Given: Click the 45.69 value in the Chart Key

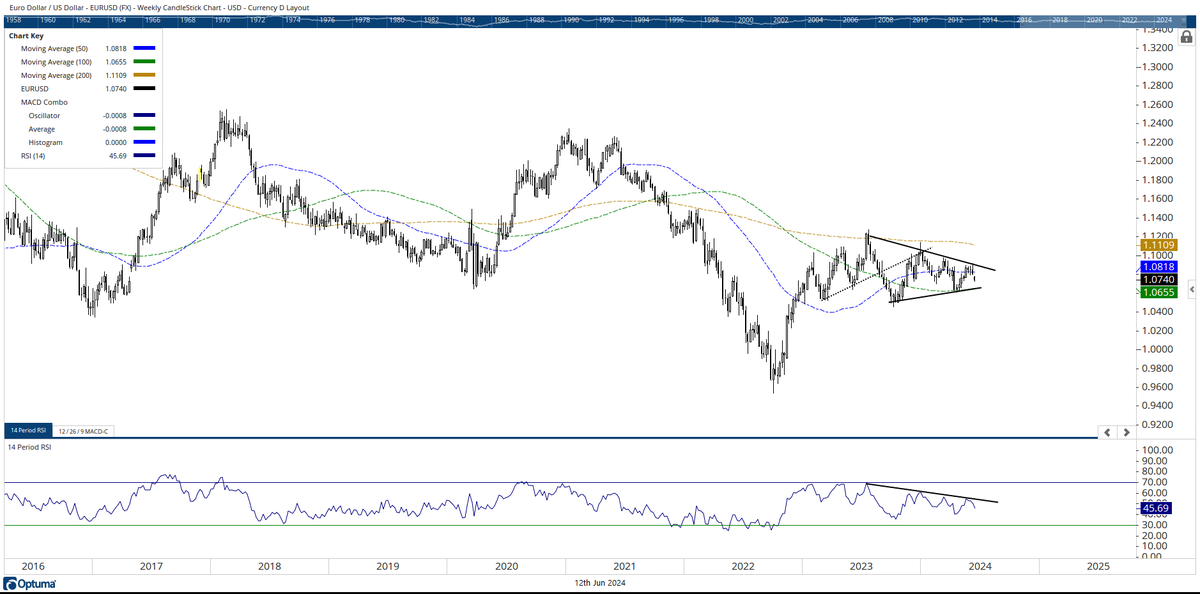Looking at the screenshot, I should pos(117,156).
